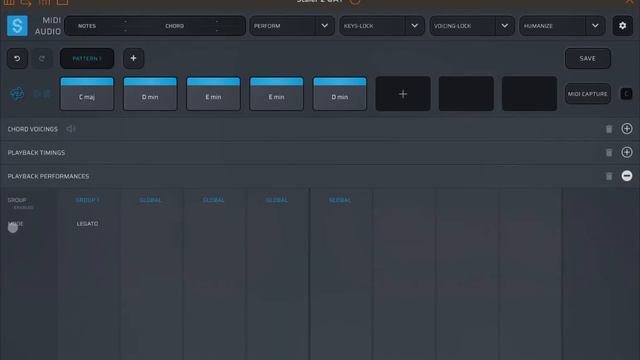Click the MODE row label

click(x=16, y=224)
